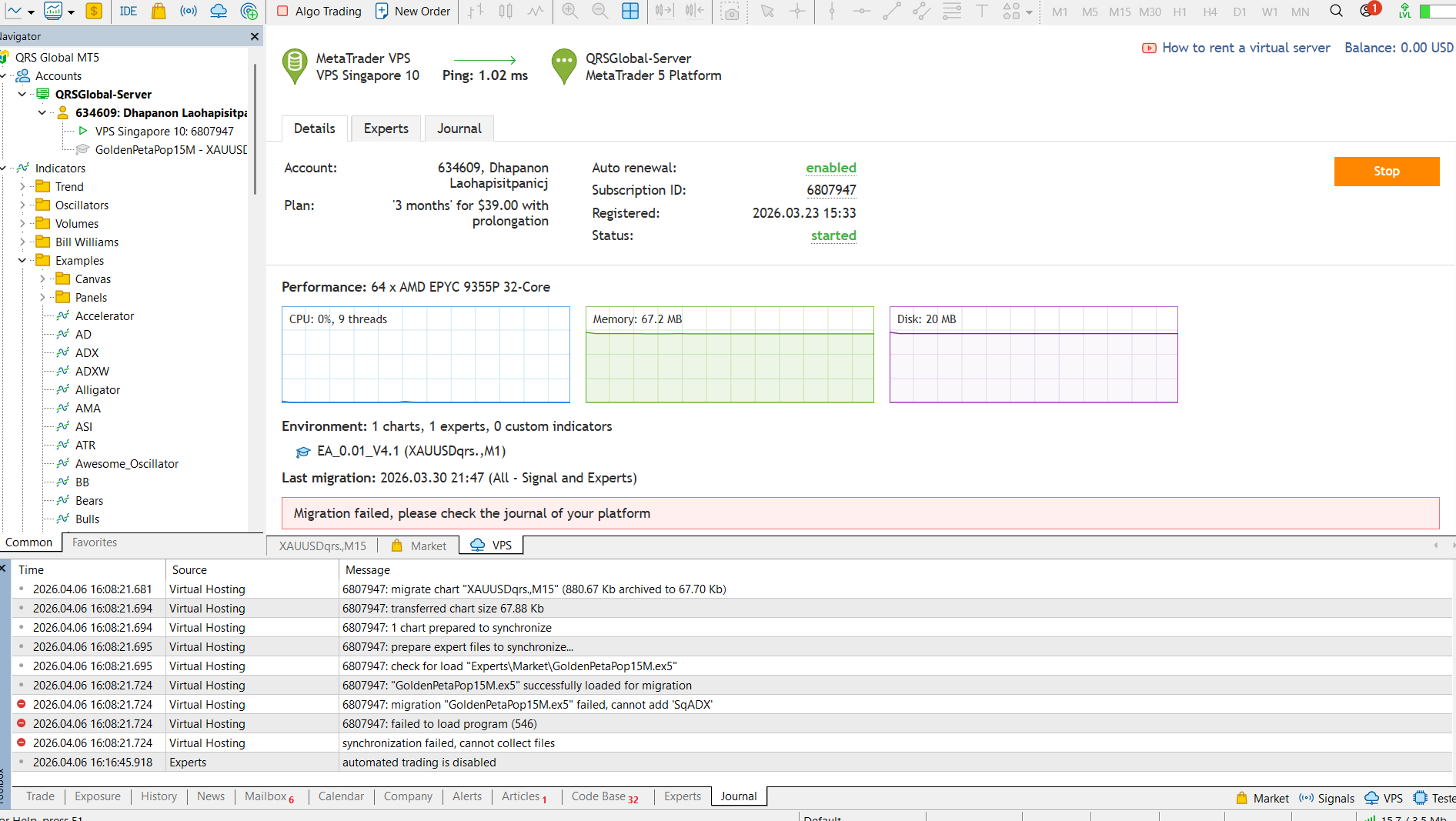The width and height of the screenshot is (1456, 821).
Task: Switch to the Favorites navigator tab
Action: point(95,542)
